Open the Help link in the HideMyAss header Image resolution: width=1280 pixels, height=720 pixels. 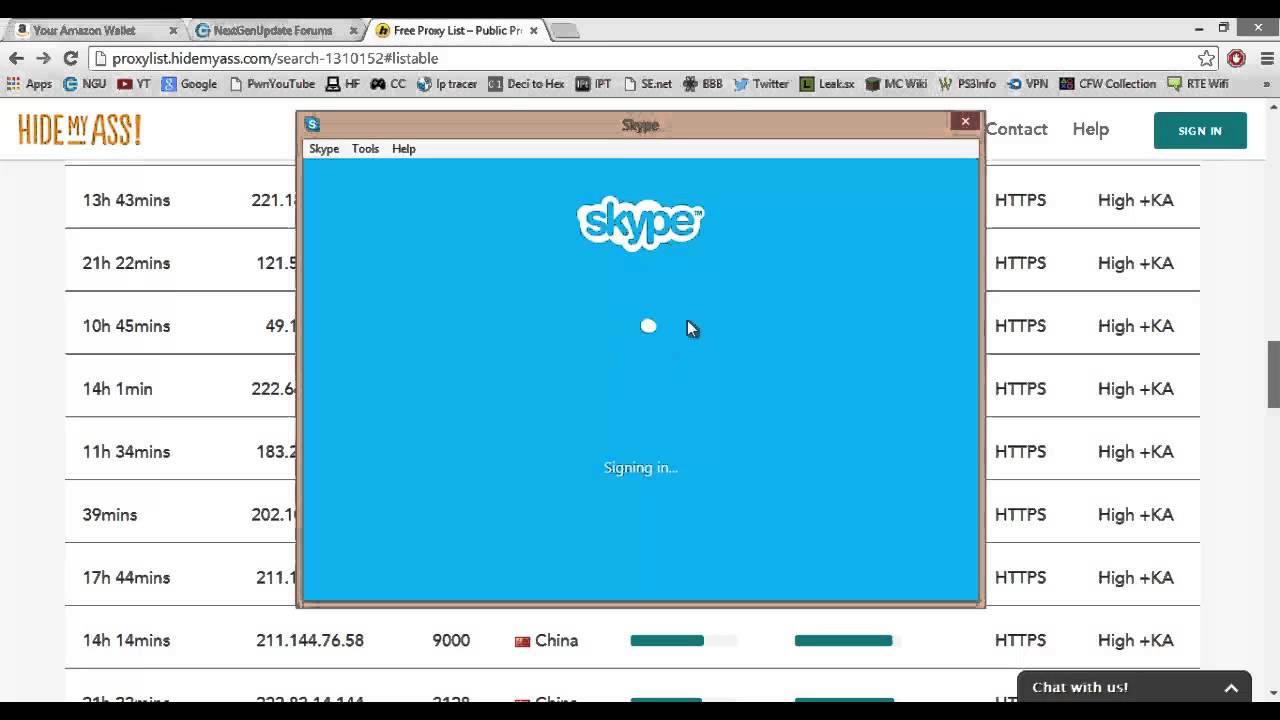(1090, 129)
